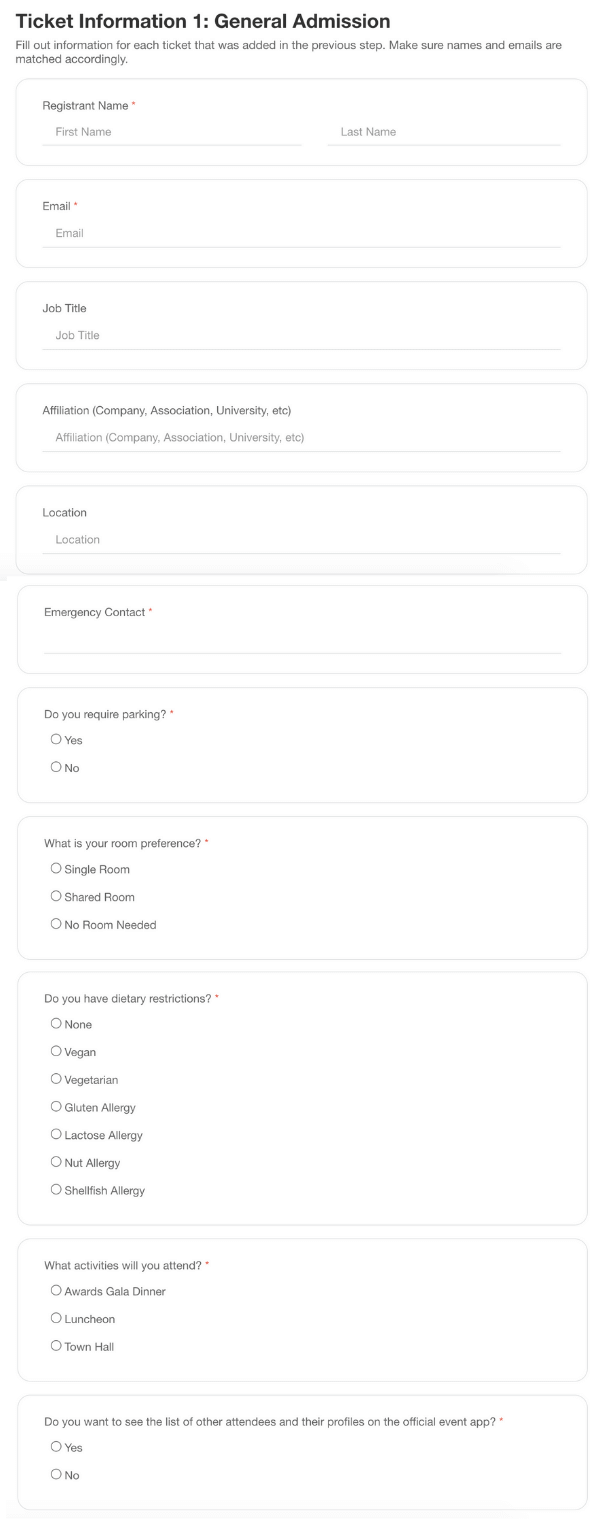Click the First Name input field

tap(171, 132)
